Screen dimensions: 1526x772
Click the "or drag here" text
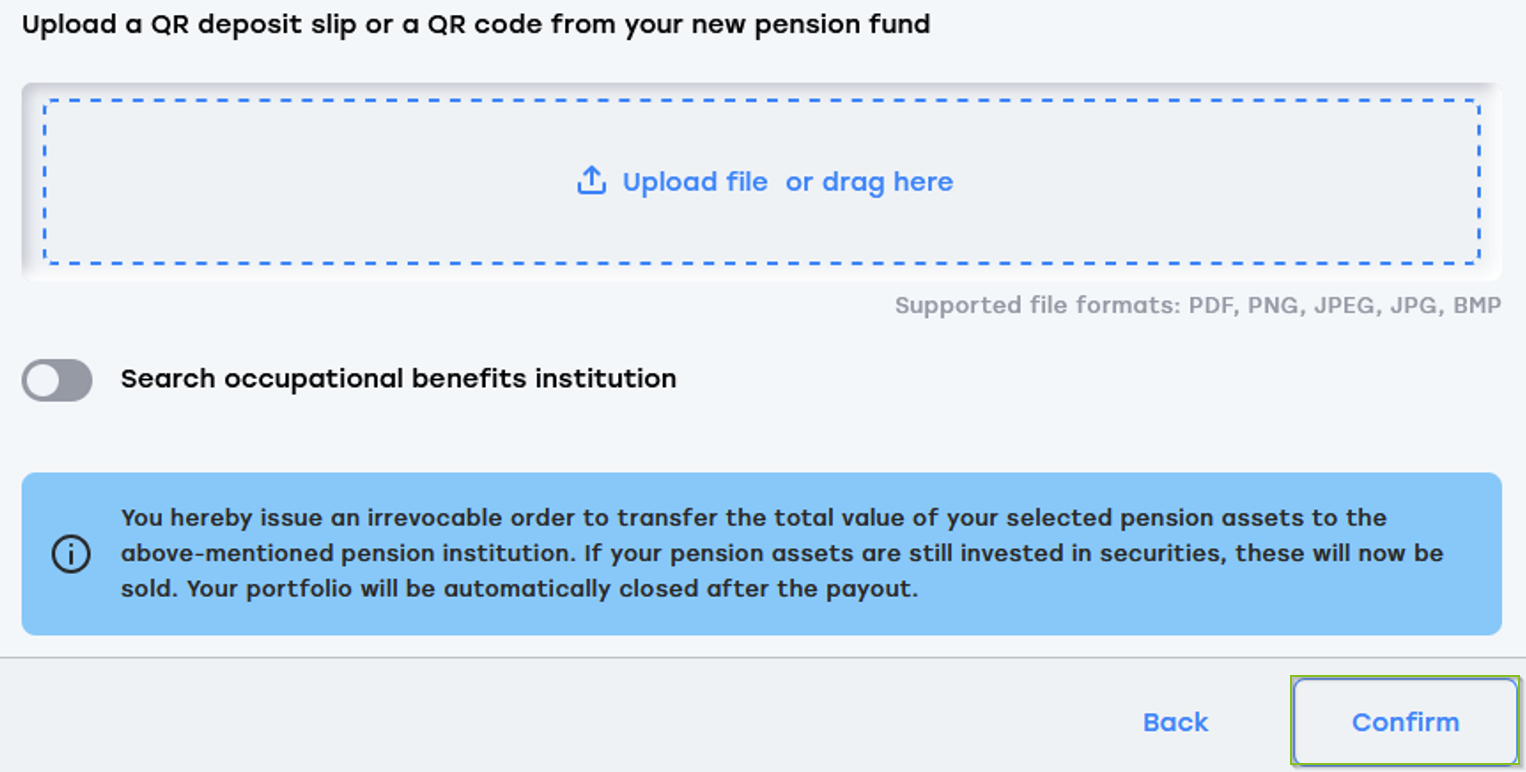pos(869,182)
